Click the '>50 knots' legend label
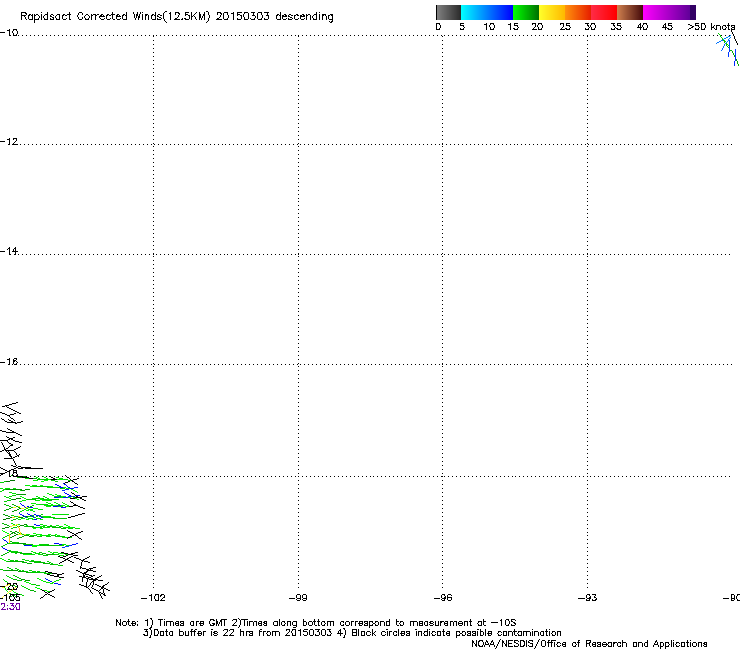Image resolution: width=740 pixels, height=650 pixels. point(711,27)
